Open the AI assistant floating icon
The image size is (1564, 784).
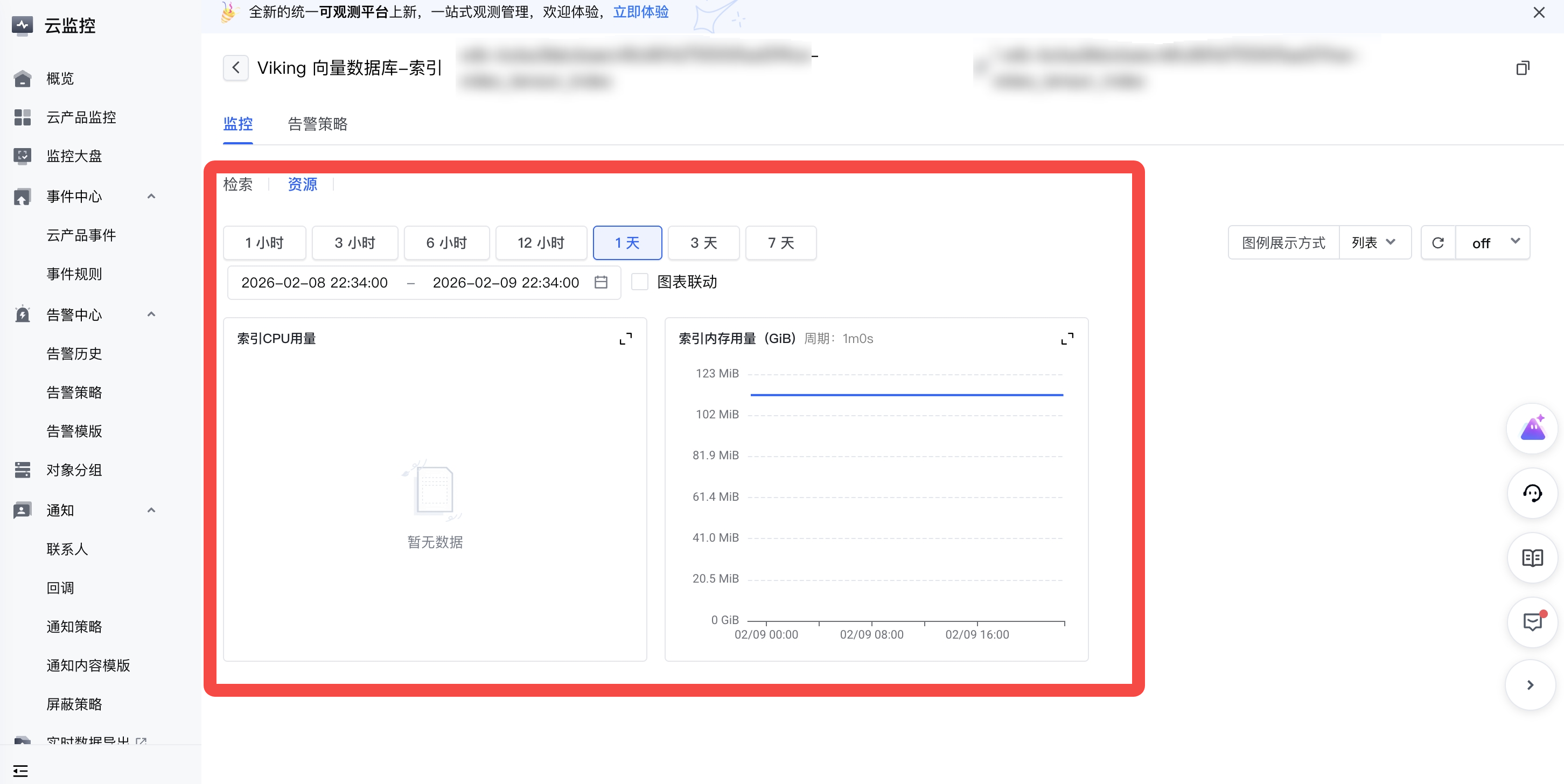tap(1532, 429)
